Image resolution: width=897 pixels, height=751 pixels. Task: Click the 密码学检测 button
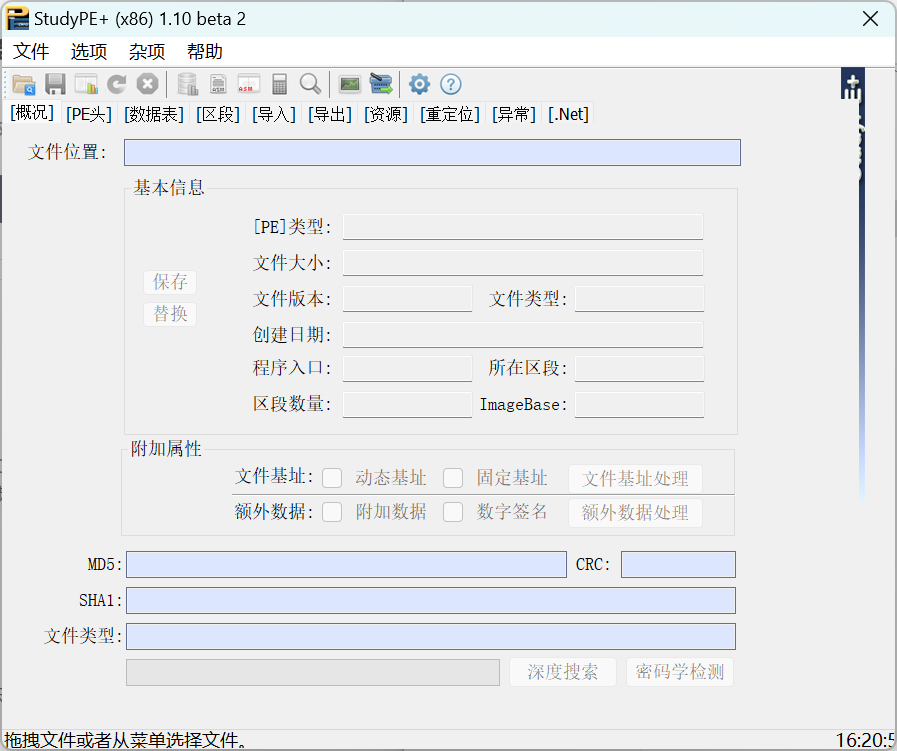pos(680,672)
